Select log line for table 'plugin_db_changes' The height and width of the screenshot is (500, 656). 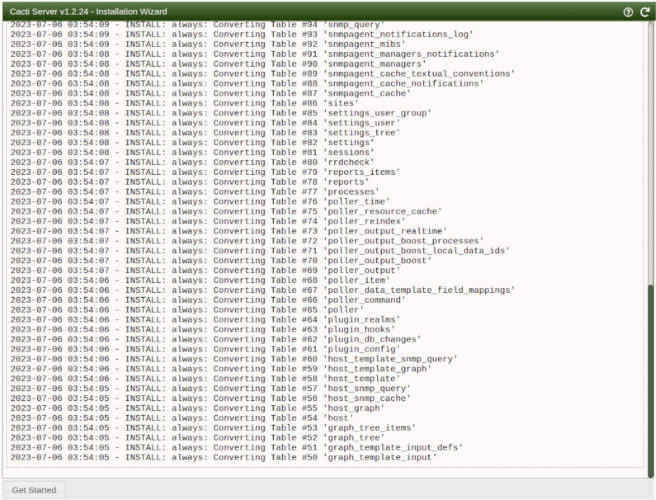tap(216, 339)
